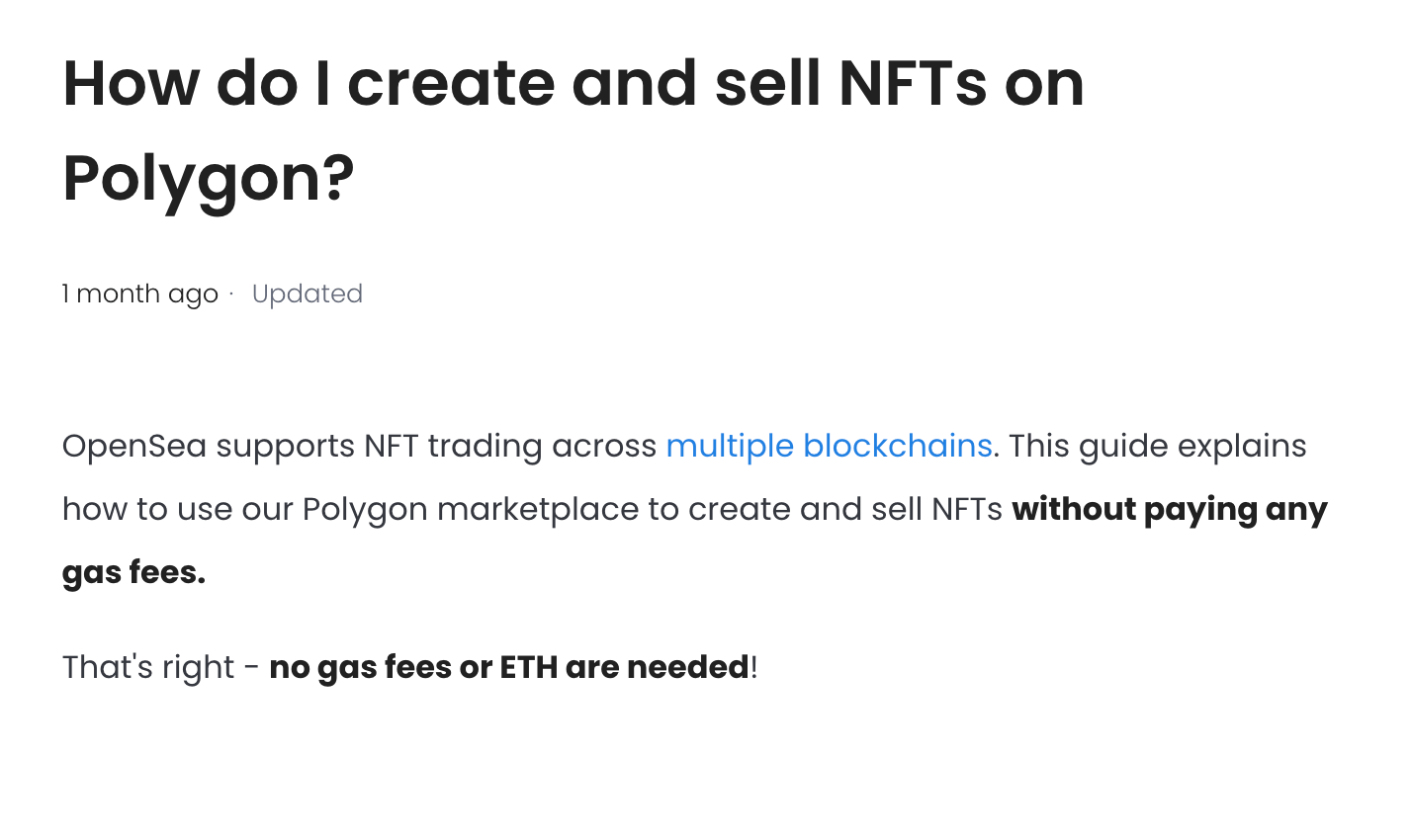Click 'NFTs' in the heading
1412x840 pixels.
(x=912, y=83)
